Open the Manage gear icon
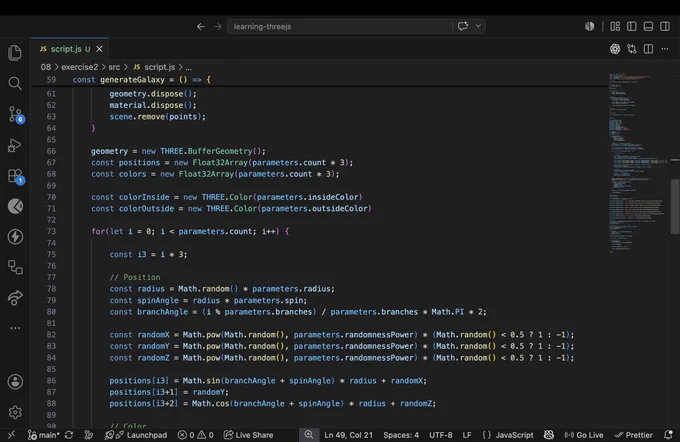Image resolution: width=680 pixels, height=442 pixels. (x=15, y=412)
